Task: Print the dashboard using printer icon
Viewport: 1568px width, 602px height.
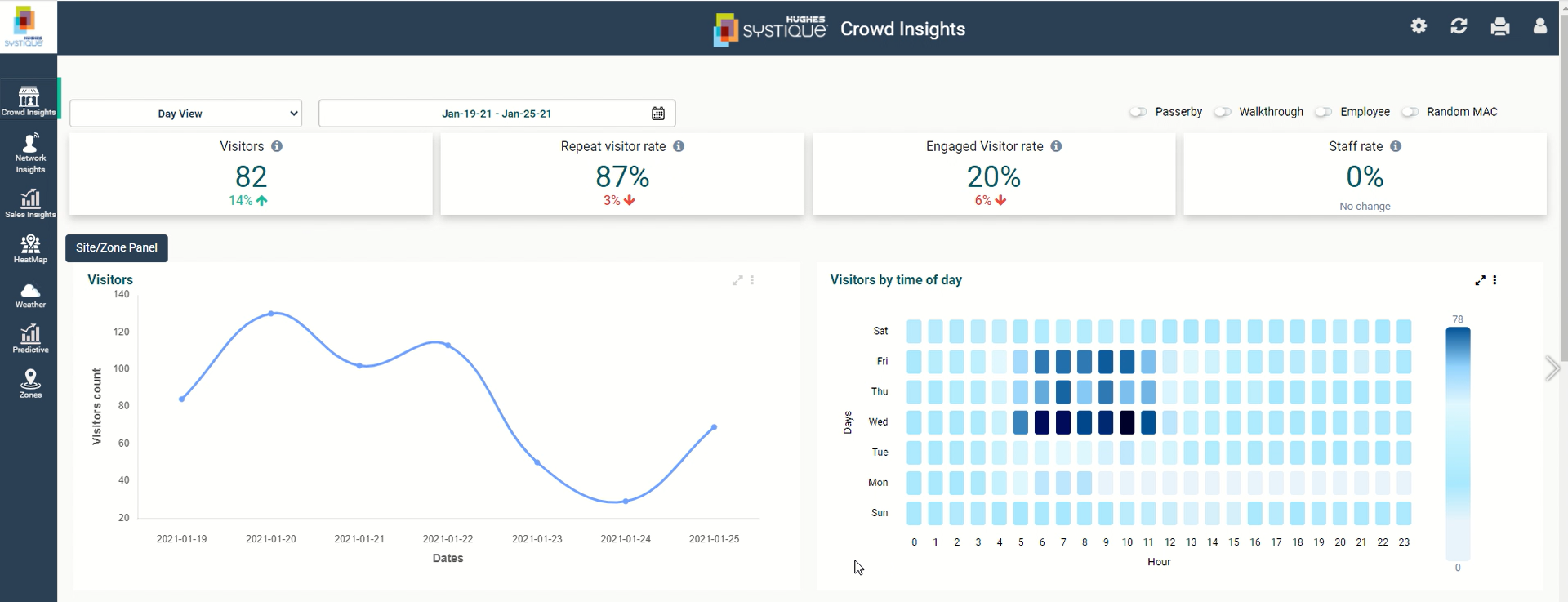Action: tap(1499, 27)
